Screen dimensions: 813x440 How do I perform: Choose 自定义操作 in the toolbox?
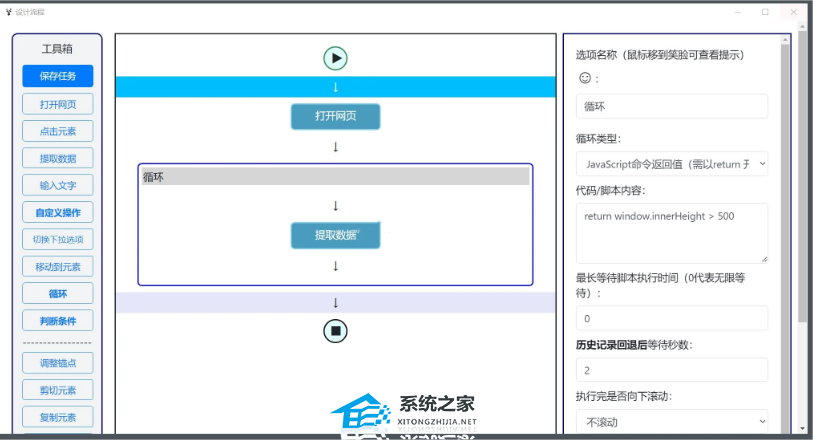pyautogui.click(x=58, y=212)
